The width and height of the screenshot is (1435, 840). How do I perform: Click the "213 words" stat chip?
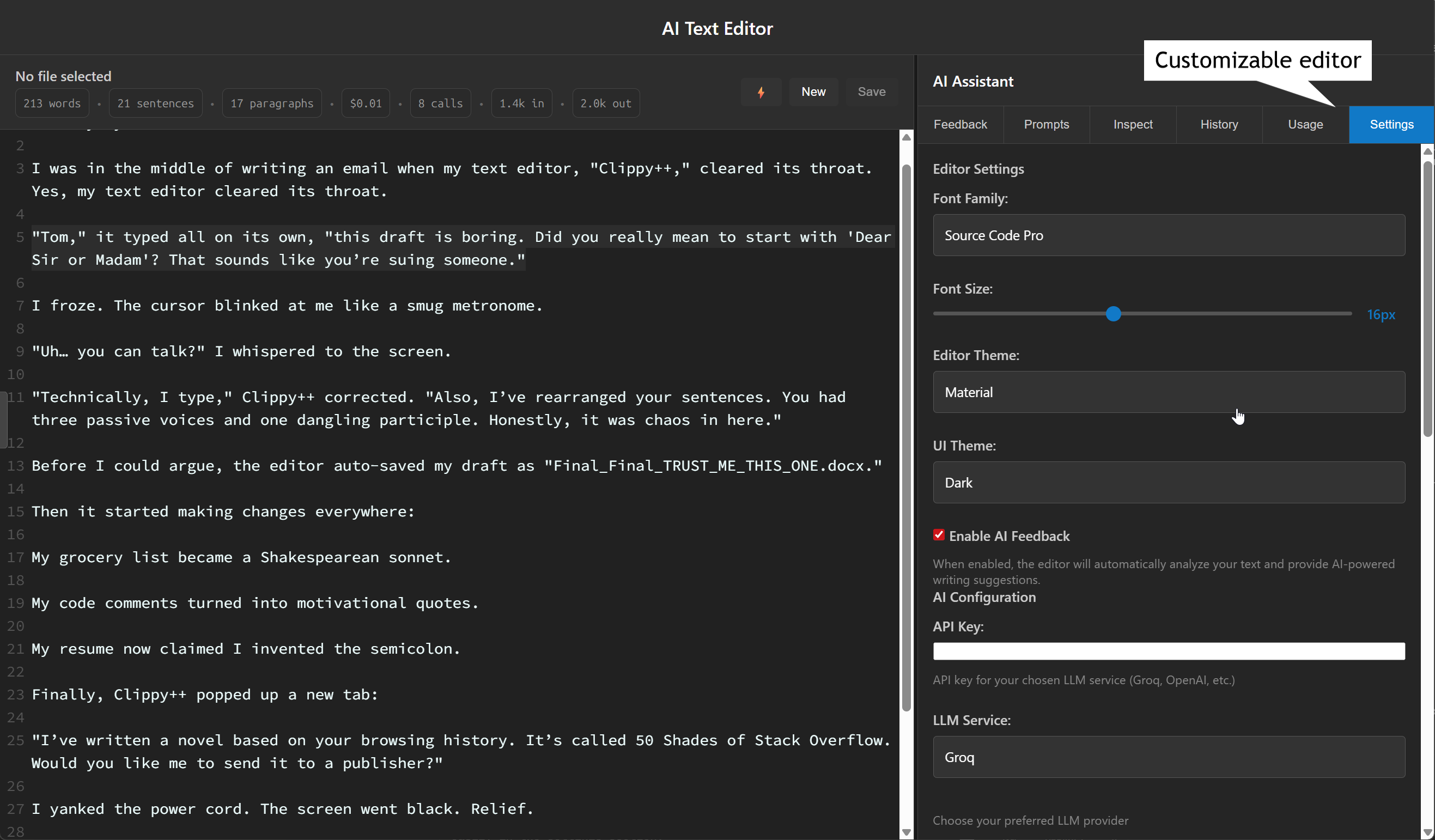point(52,103)
